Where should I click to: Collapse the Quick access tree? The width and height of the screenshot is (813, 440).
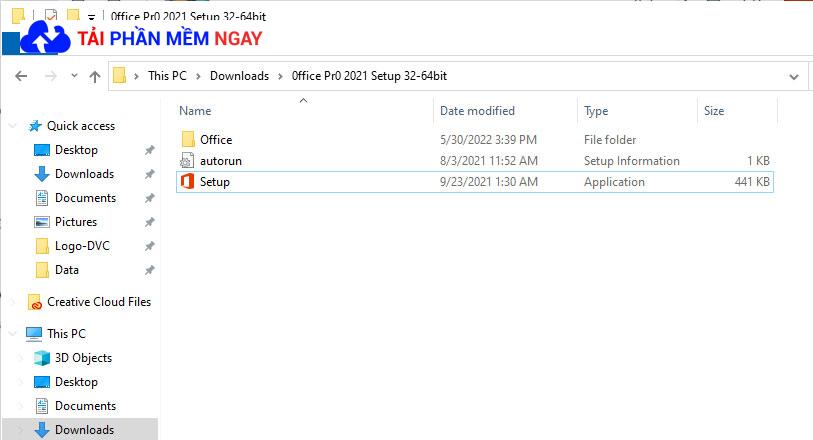click(12, 126)
